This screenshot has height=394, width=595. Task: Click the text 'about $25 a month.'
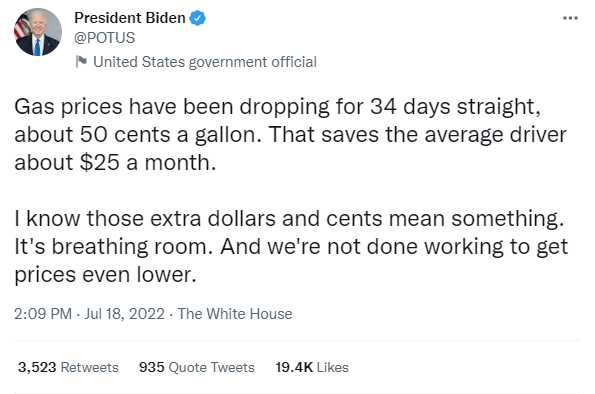115,162
